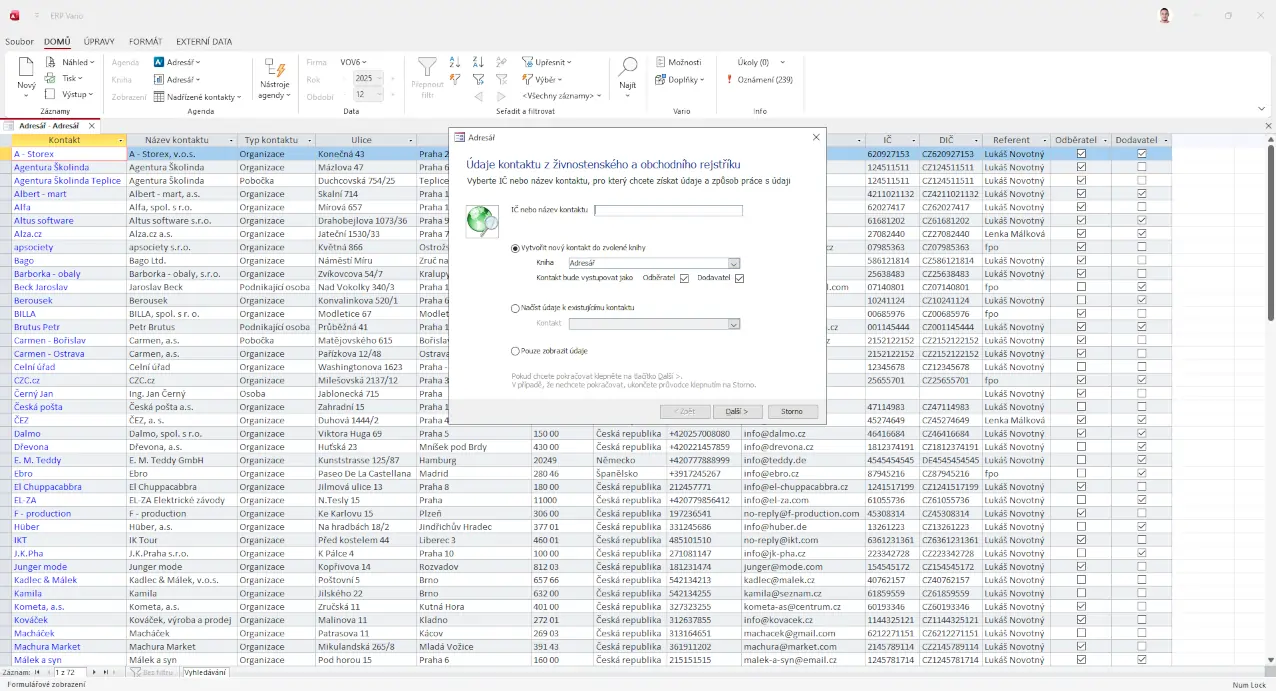Select 'Pouze zobrazit údaje' radio option

[515, 351]
